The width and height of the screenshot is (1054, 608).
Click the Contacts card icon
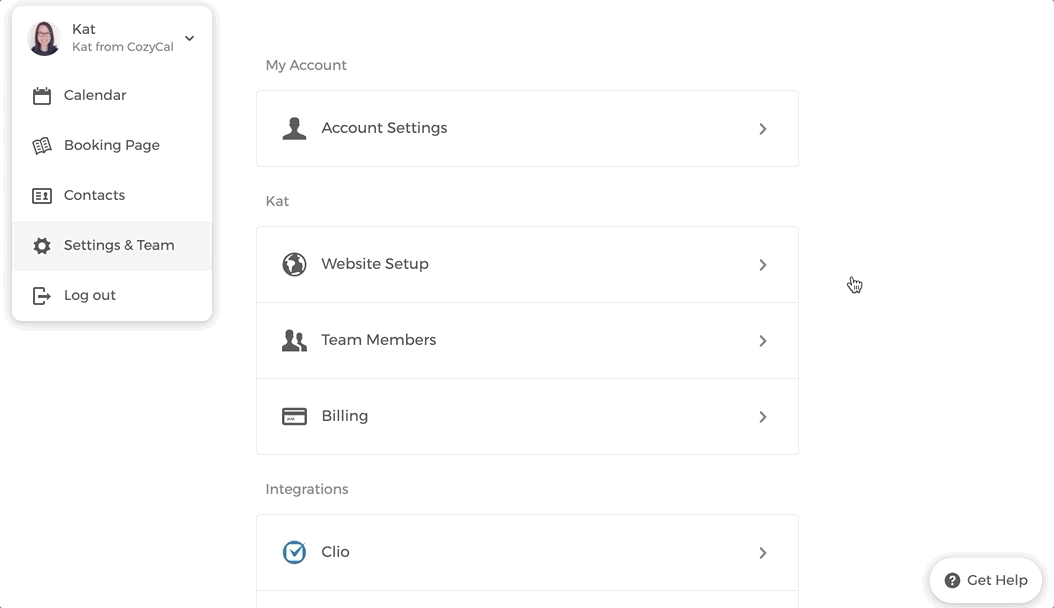[42, 196]
